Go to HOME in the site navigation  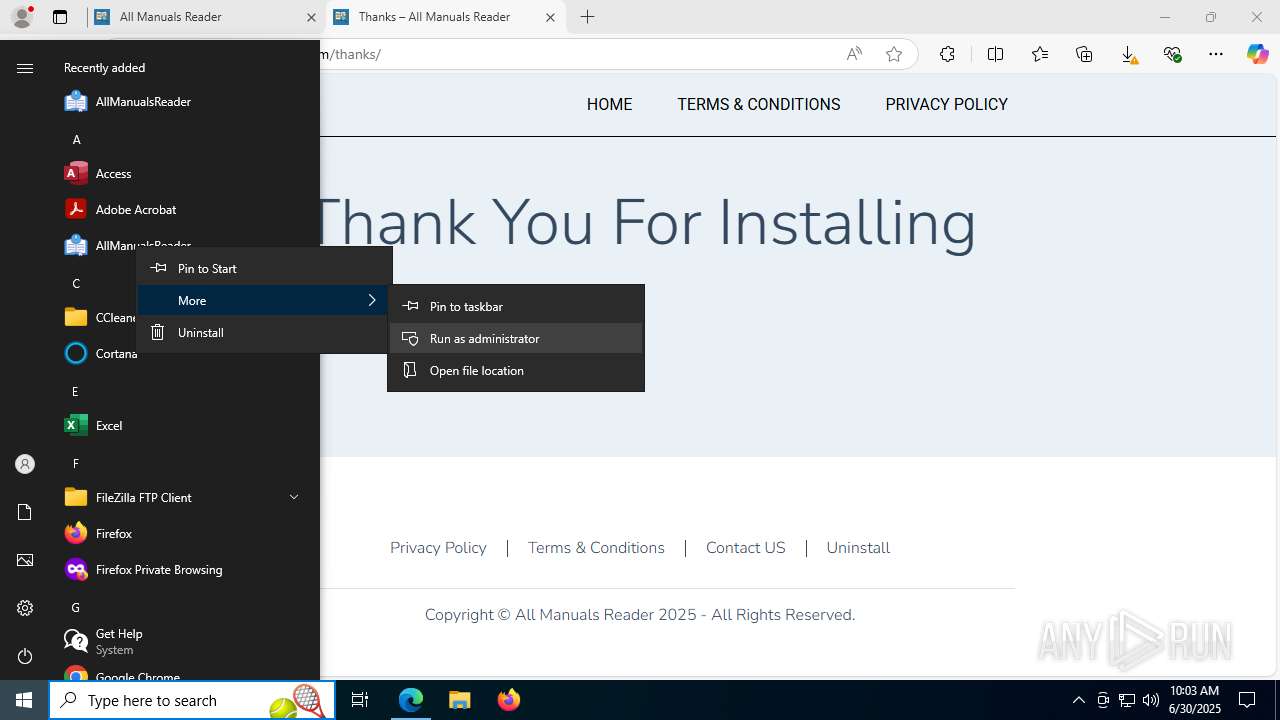coord(609,104)
